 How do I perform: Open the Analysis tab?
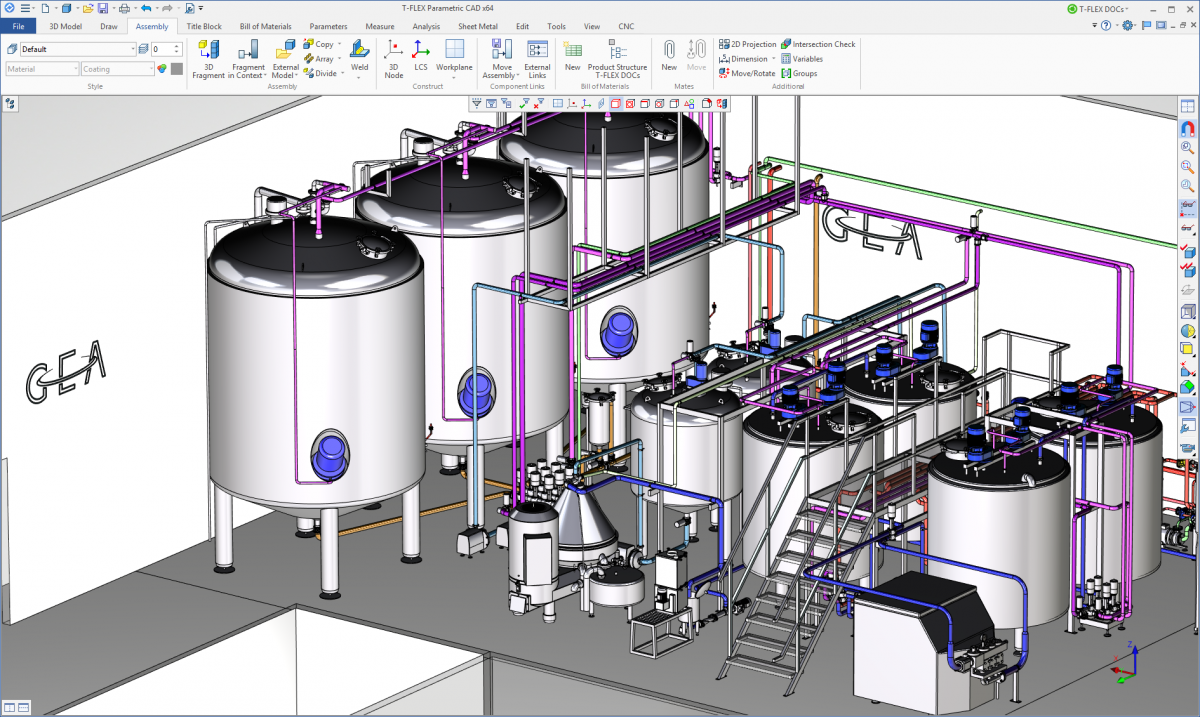[x=426, y=26]
